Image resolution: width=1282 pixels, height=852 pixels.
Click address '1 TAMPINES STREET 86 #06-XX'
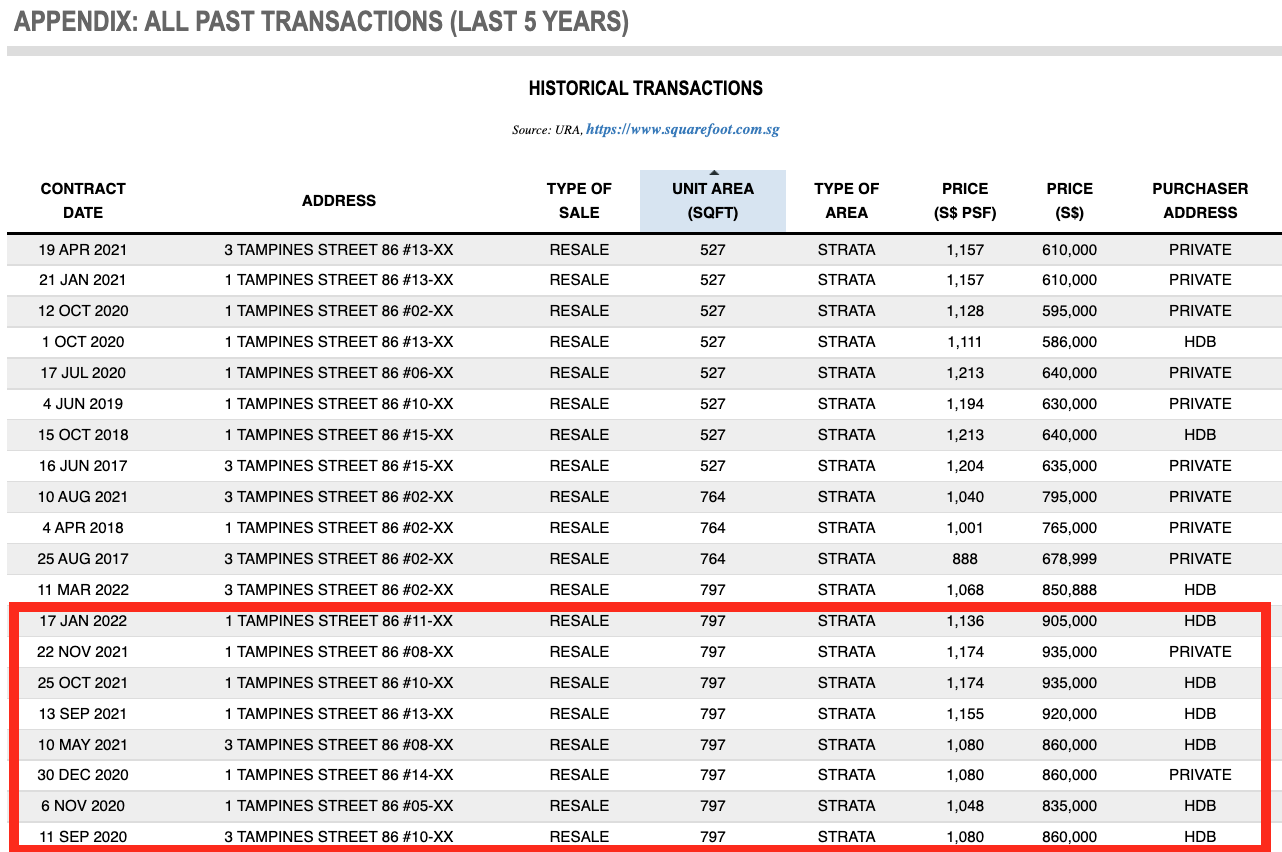[x=339, y=373]
